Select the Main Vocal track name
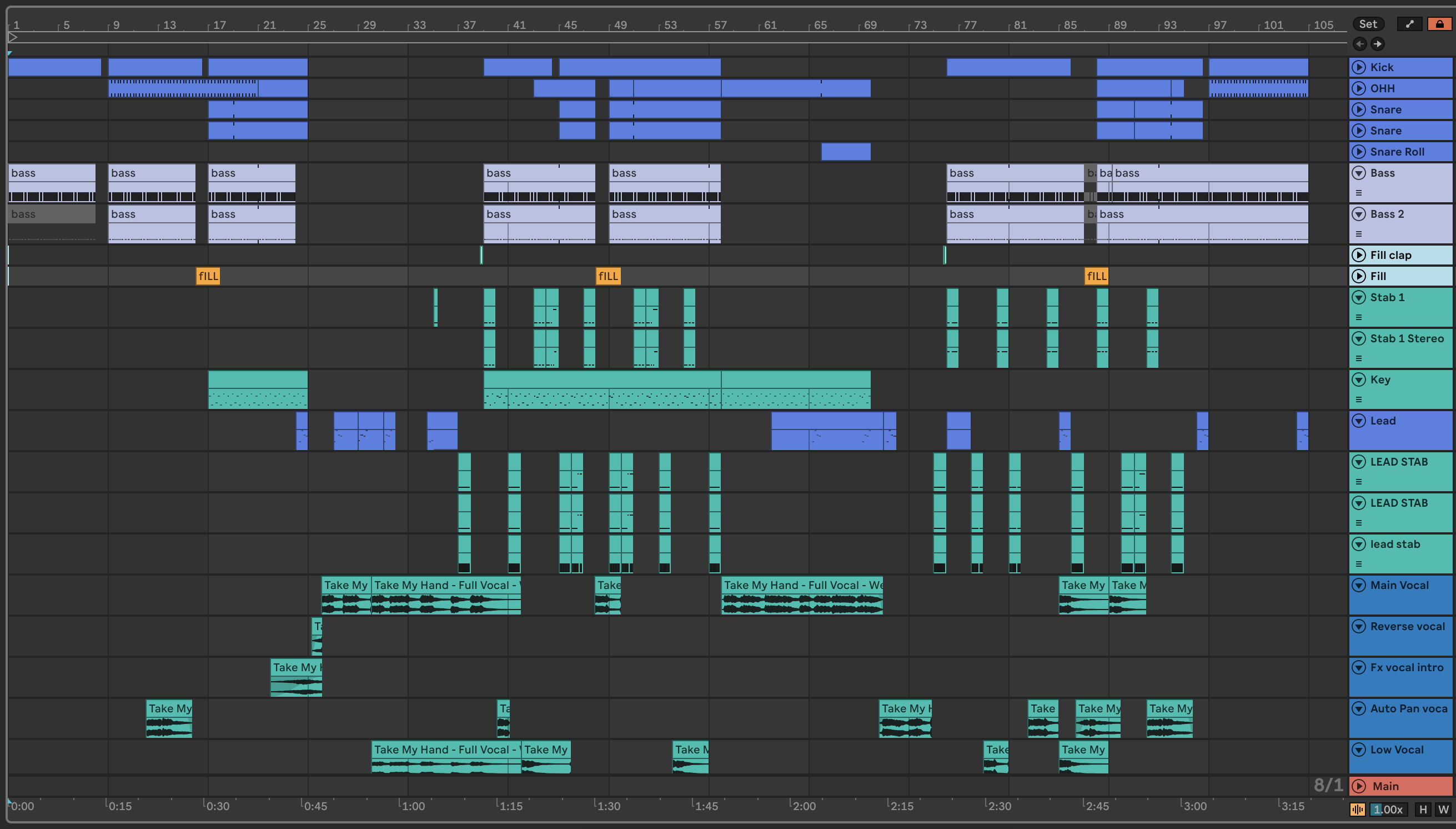Viewport: 1456px width, 829px height. coord(1399,585)
